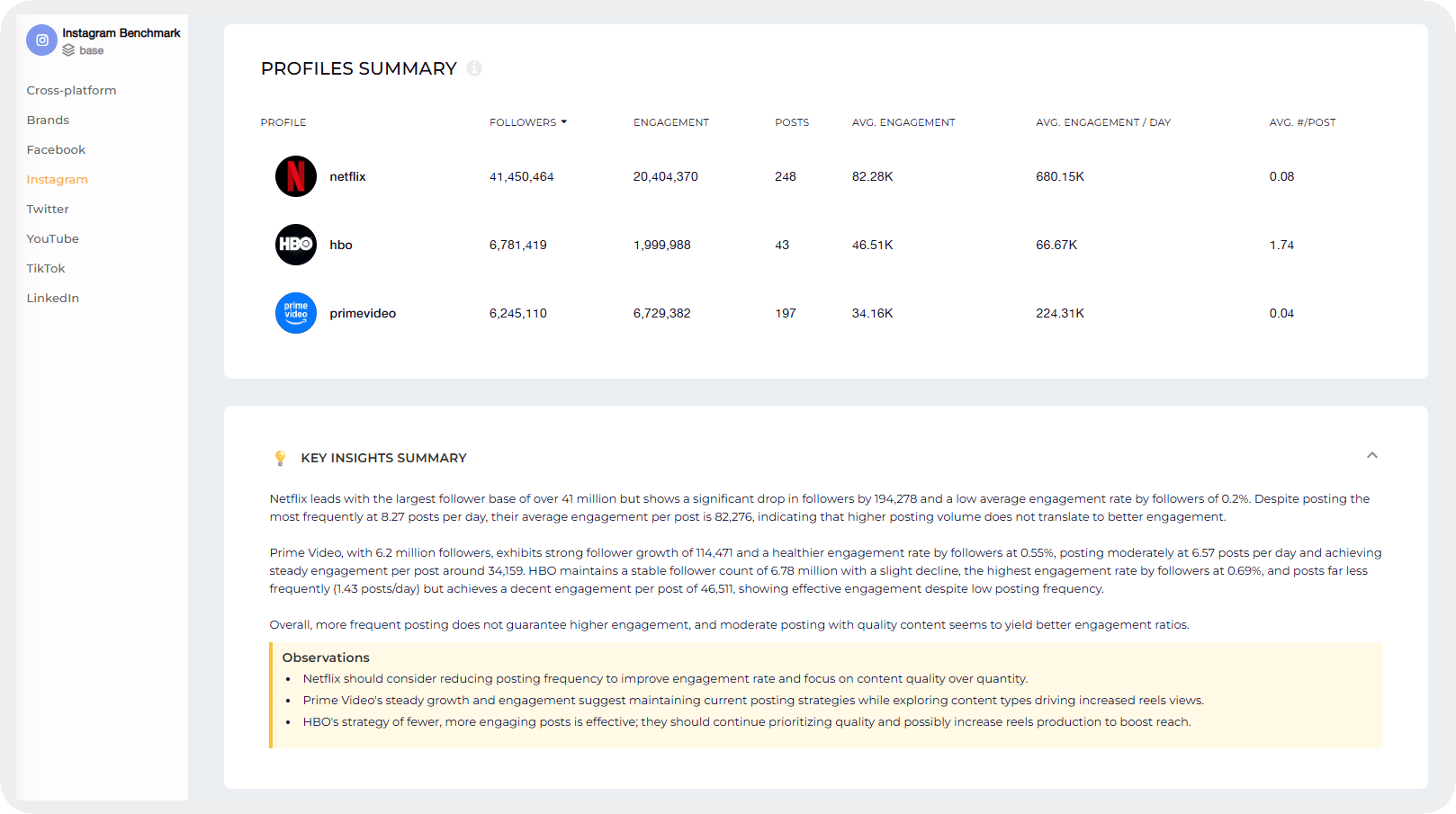Image resolution: width=1456 pixels, height=814 pixels.
Task: Click Netflix avg #/post value 0.08
Action: click(1282, 176)
